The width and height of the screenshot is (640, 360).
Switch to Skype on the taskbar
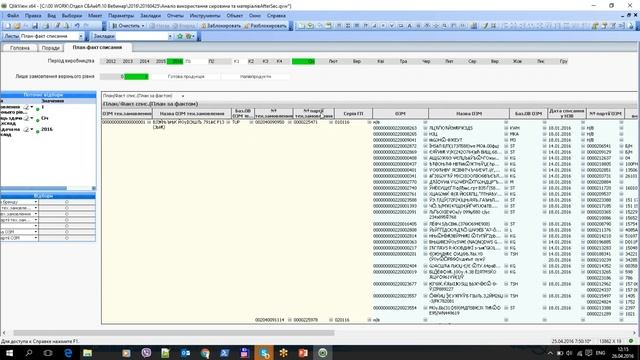pos(264,353)
